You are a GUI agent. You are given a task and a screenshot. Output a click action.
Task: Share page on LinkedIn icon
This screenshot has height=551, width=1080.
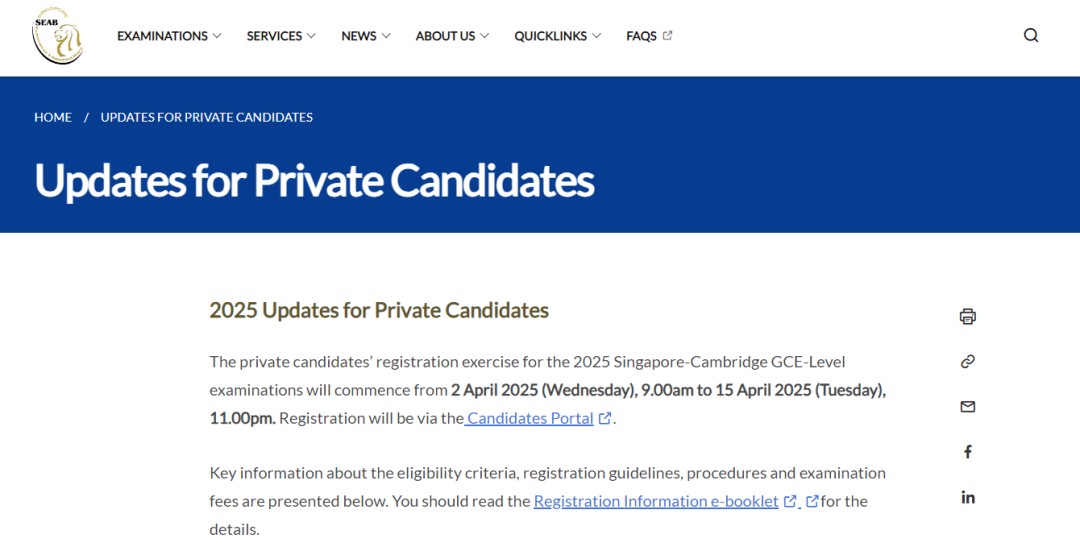(967, 497)
